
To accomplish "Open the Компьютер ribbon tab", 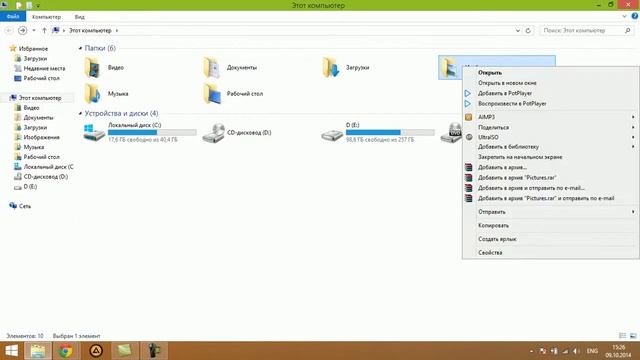I will pyautogui.click(x=47, y=17).
